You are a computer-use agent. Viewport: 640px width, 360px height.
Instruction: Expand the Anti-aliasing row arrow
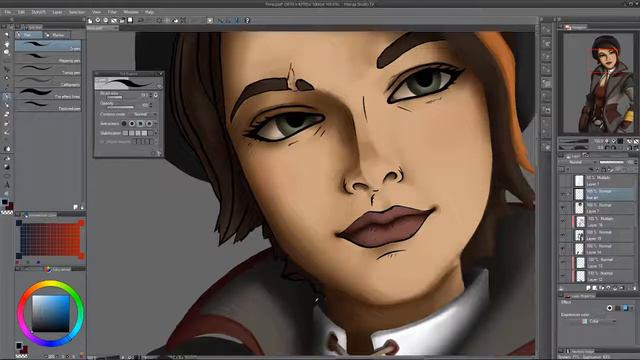(157, 123)
